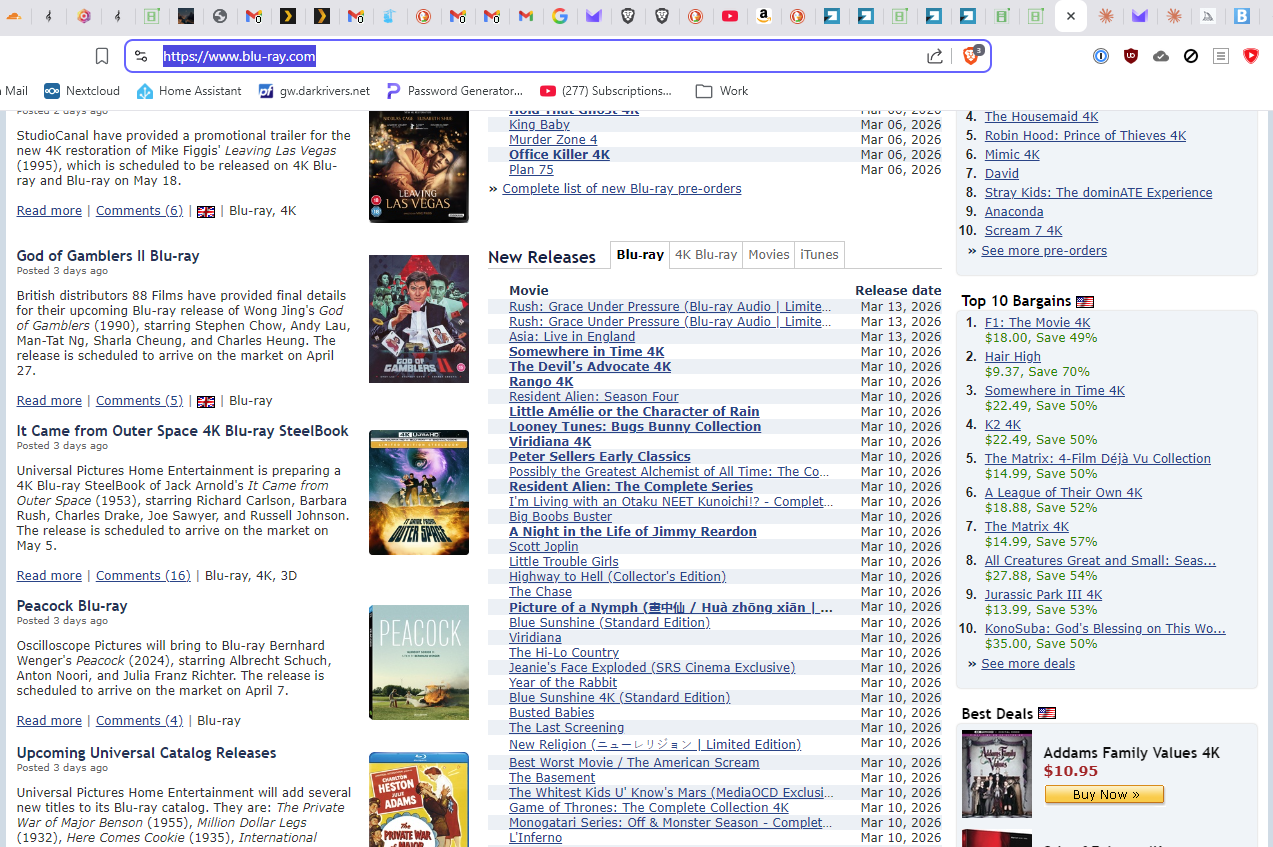1273x847 pixels.
Task: Click the Buy Now button for Addams Family
Action: [1104, 795]
